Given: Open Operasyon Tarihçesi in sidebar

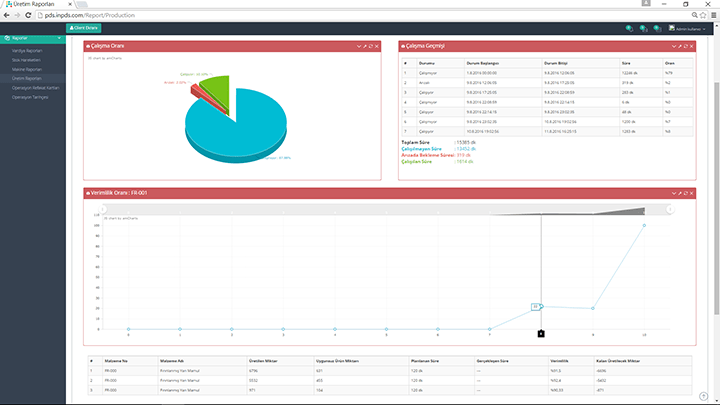Looking at the screenshot, I should (30, 97).
